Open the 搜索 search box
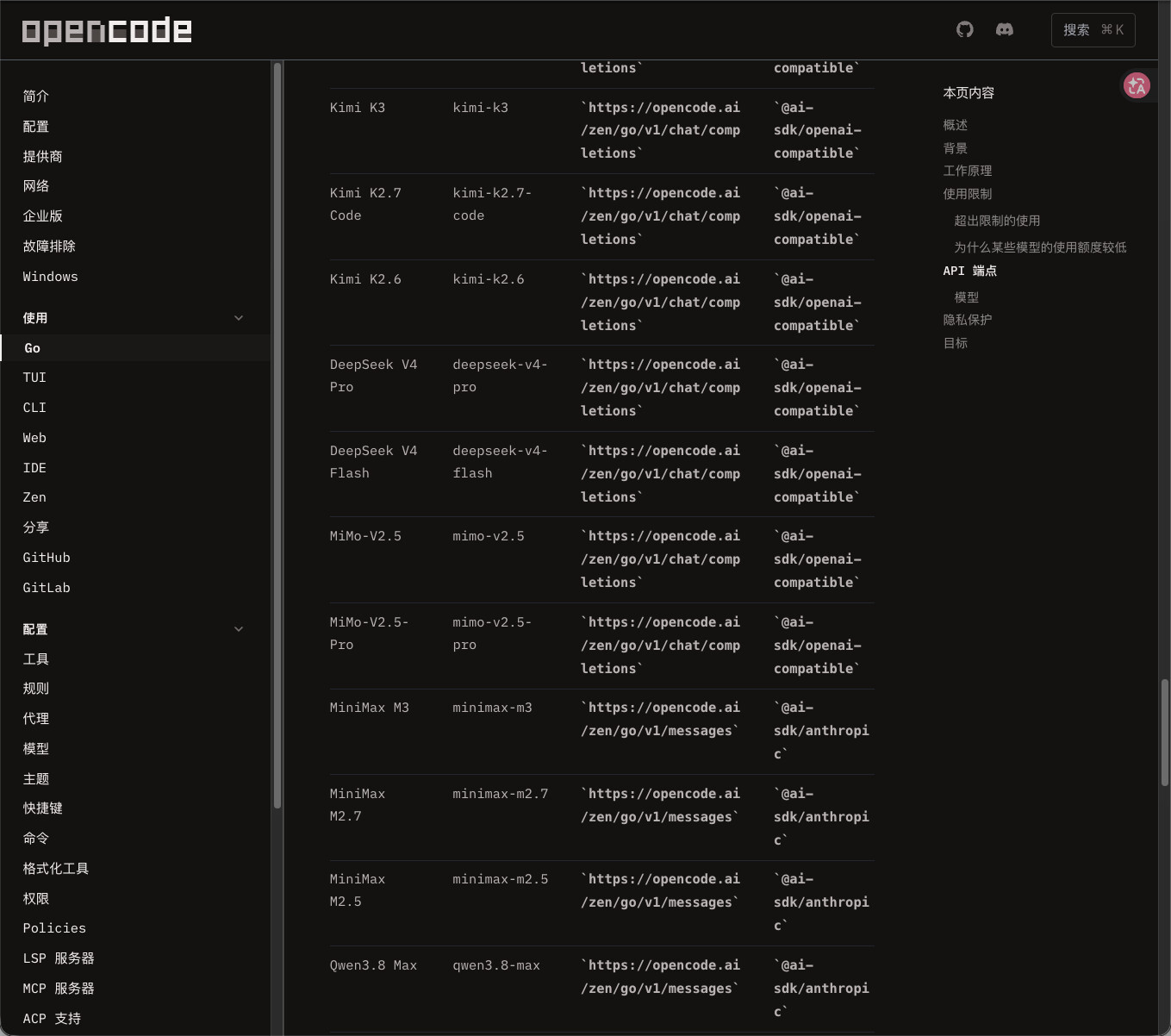Viewport: 1171px width, 1036px height. [x=1093, y=30]
